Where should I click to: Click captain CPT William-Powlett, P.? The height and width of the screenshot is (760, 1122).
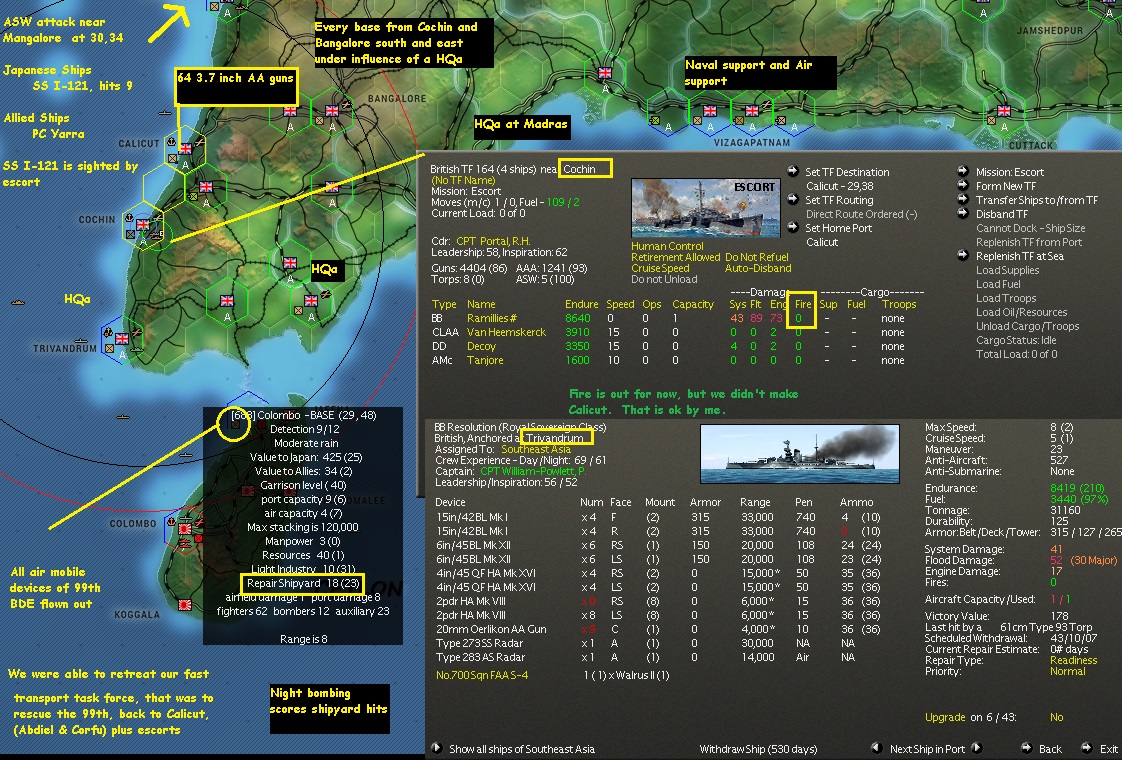point(532,471)
